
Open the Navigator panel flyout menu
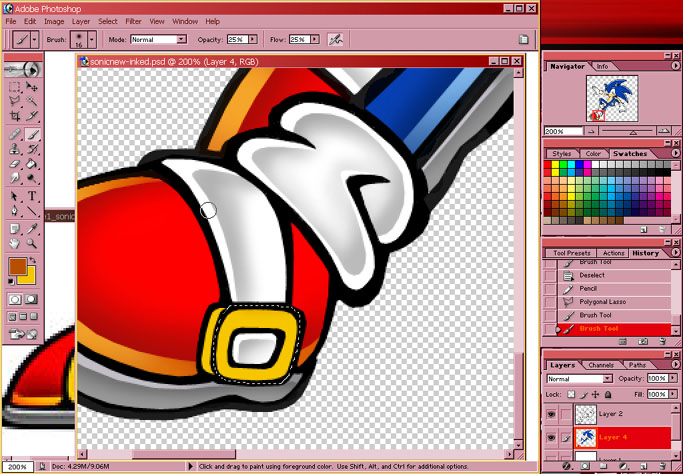(675, 66)
